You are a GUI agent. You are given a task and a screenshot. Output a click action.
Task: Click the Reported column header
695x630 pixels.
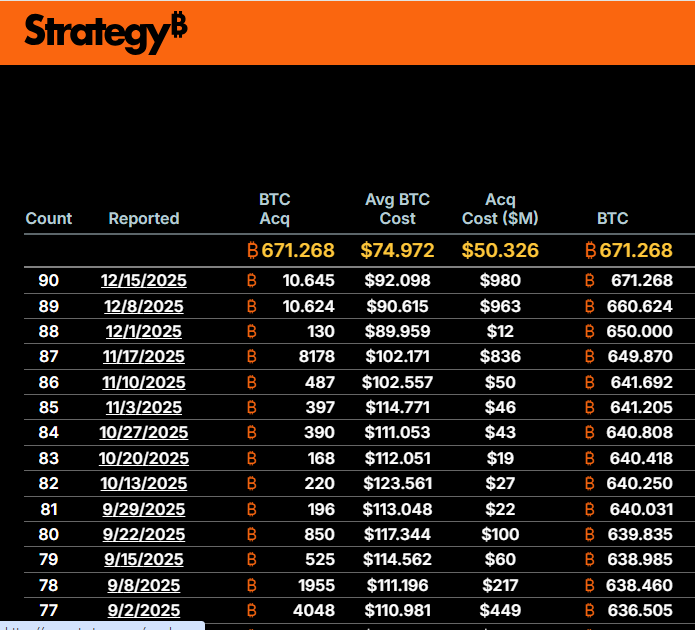144,218
